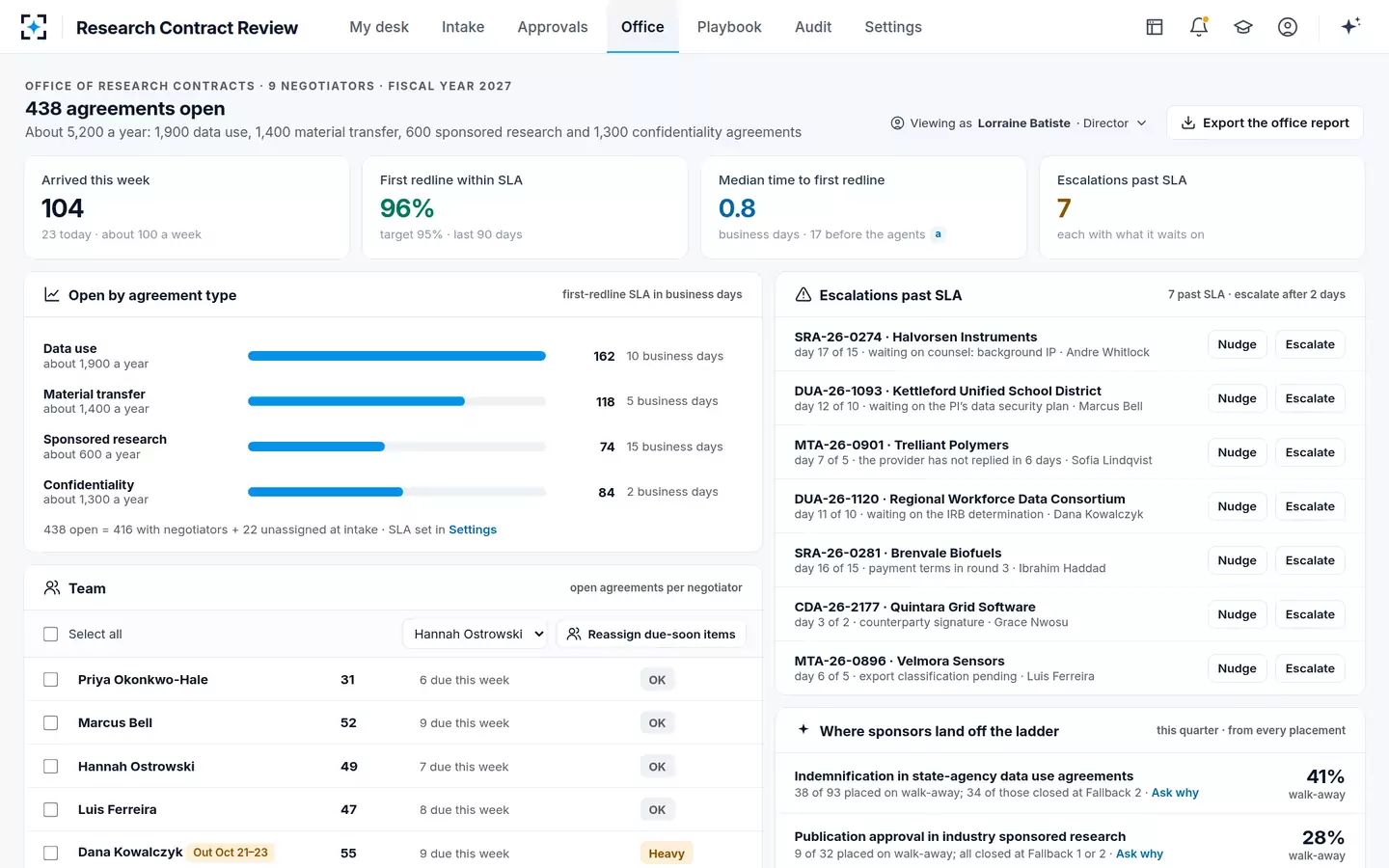This screenshot has width=1389, height=868.
Task: Open the Settings tab in top navigation
Action: (893, 27)
